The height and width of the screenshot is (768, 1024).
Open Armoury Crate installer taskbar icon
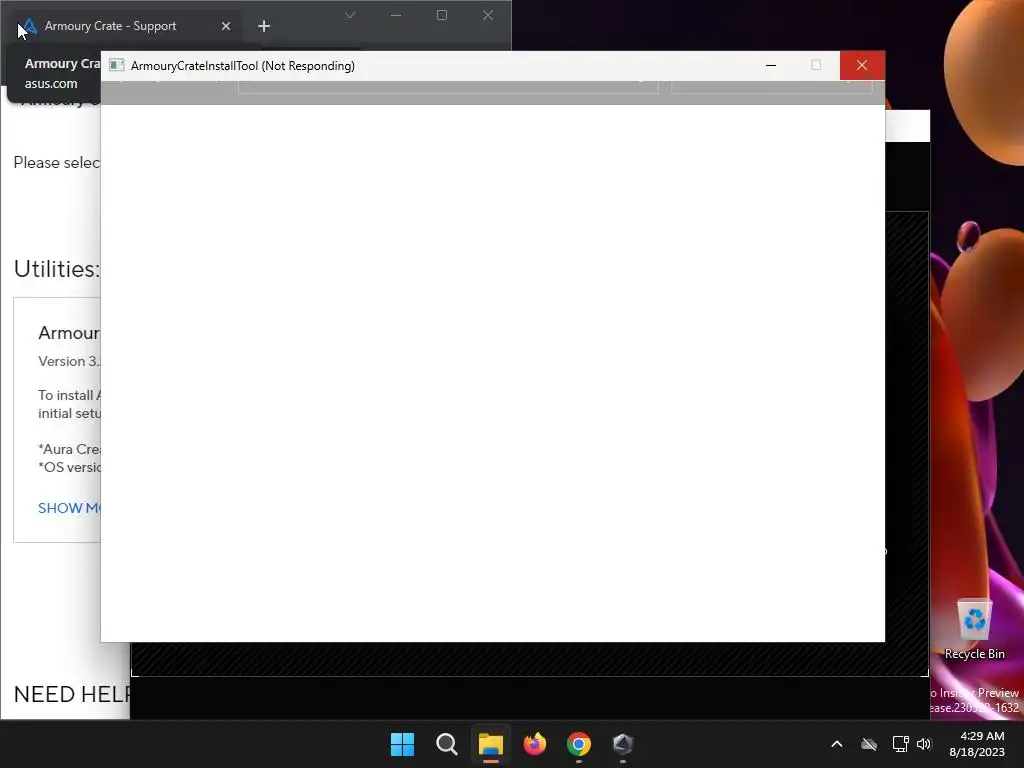(622, 744)
